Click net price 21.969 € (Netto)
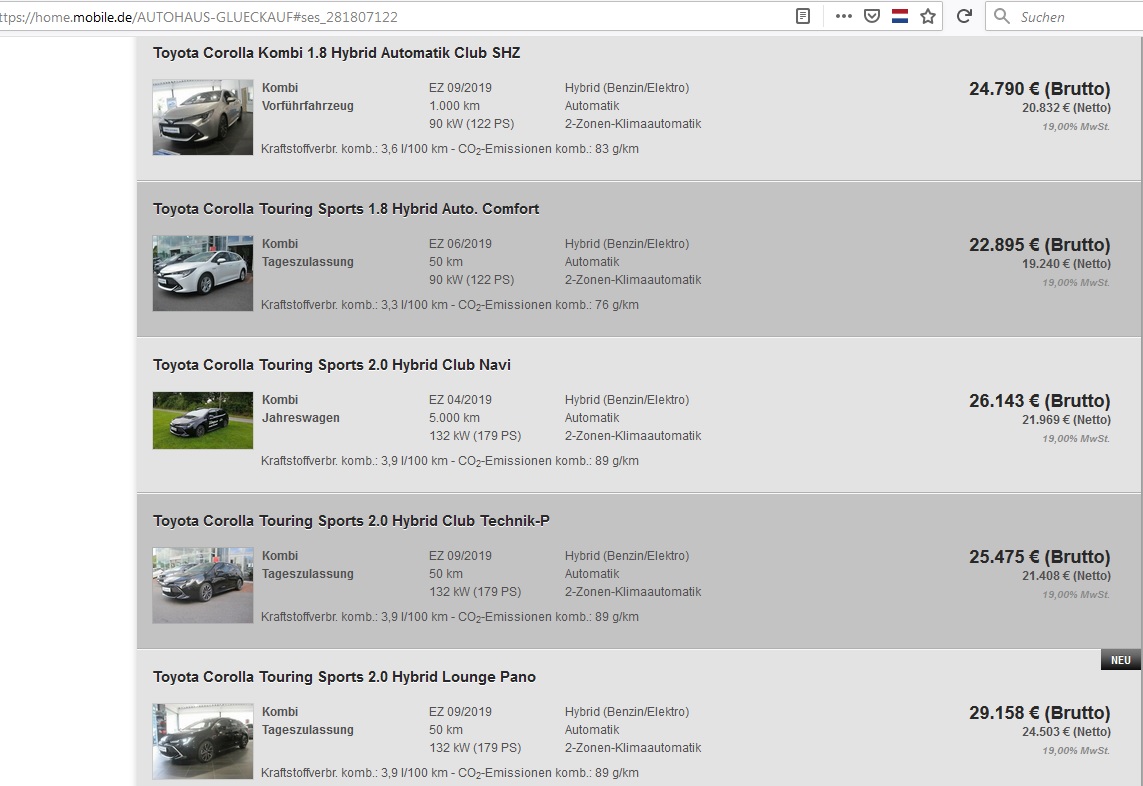The image size is (1143, 786). (1066, 420)
